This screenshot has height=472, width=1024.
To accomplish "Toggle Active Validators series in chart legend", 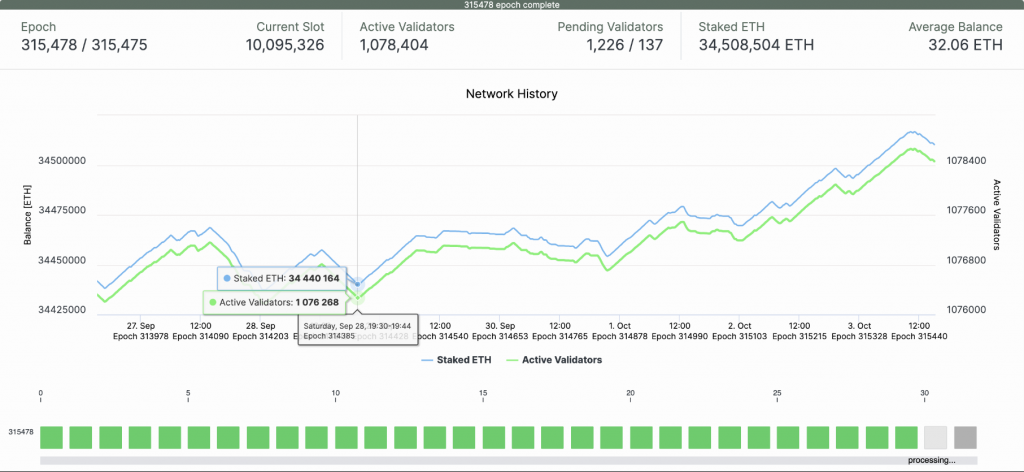I will [x=554, y=360].
